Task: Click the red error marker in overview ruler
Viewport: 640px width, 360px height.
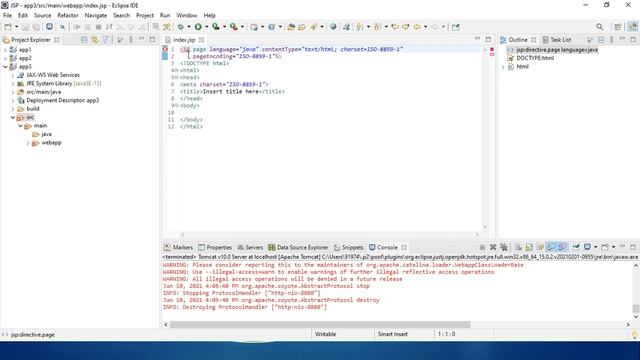Action: pyautogui.click(x=492, y=49)
